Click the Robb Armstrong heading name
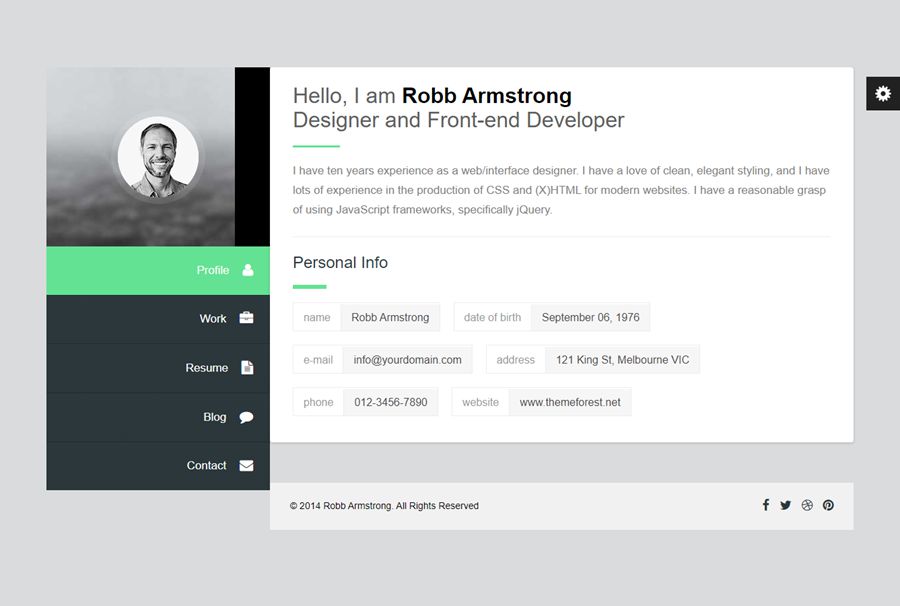Screen dimensions: 900x606 pos(486,96)
